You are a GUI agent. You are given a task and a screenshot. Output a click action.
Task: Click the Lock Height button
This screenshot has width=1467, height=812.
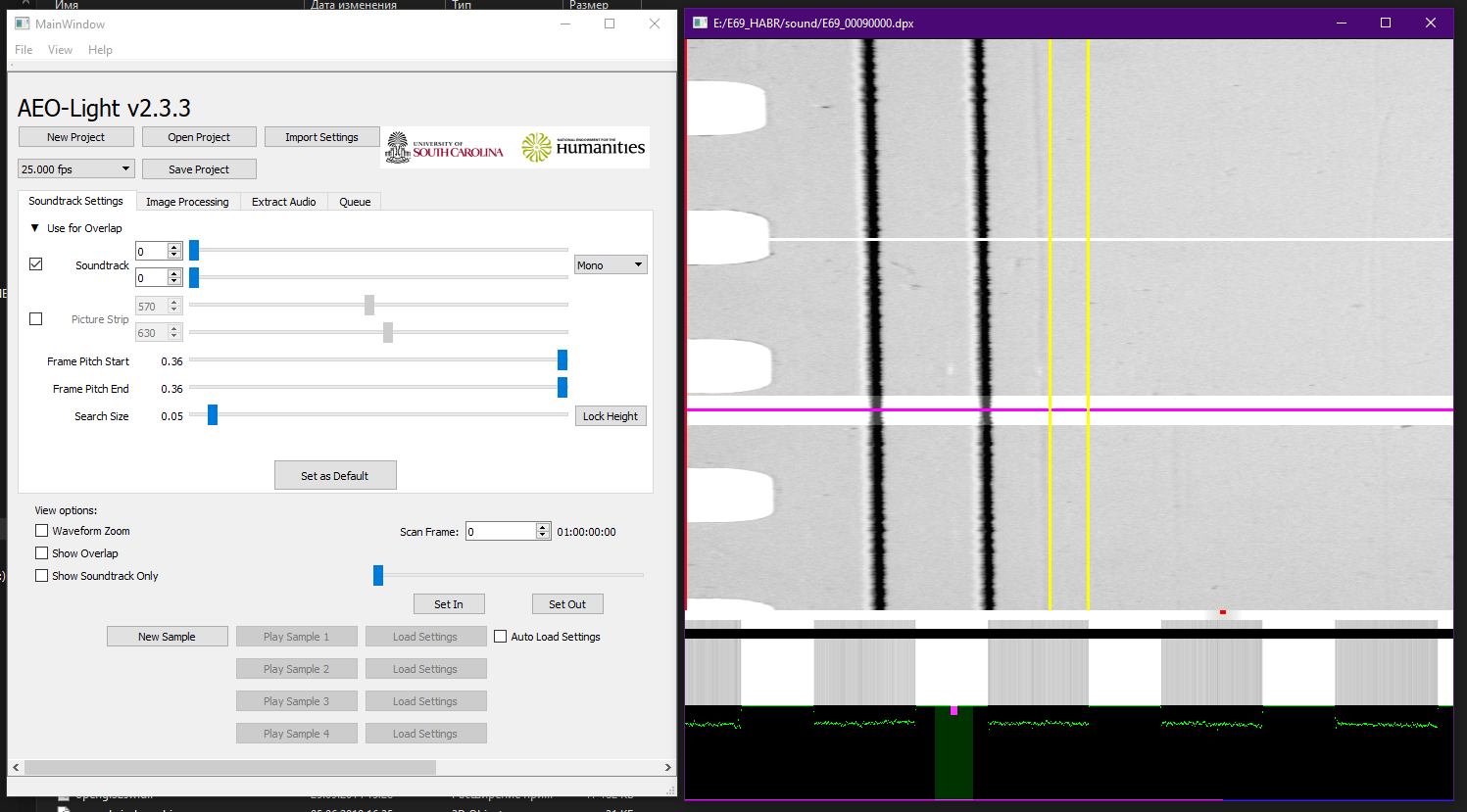pyautogui.click(x=611, y=416)
